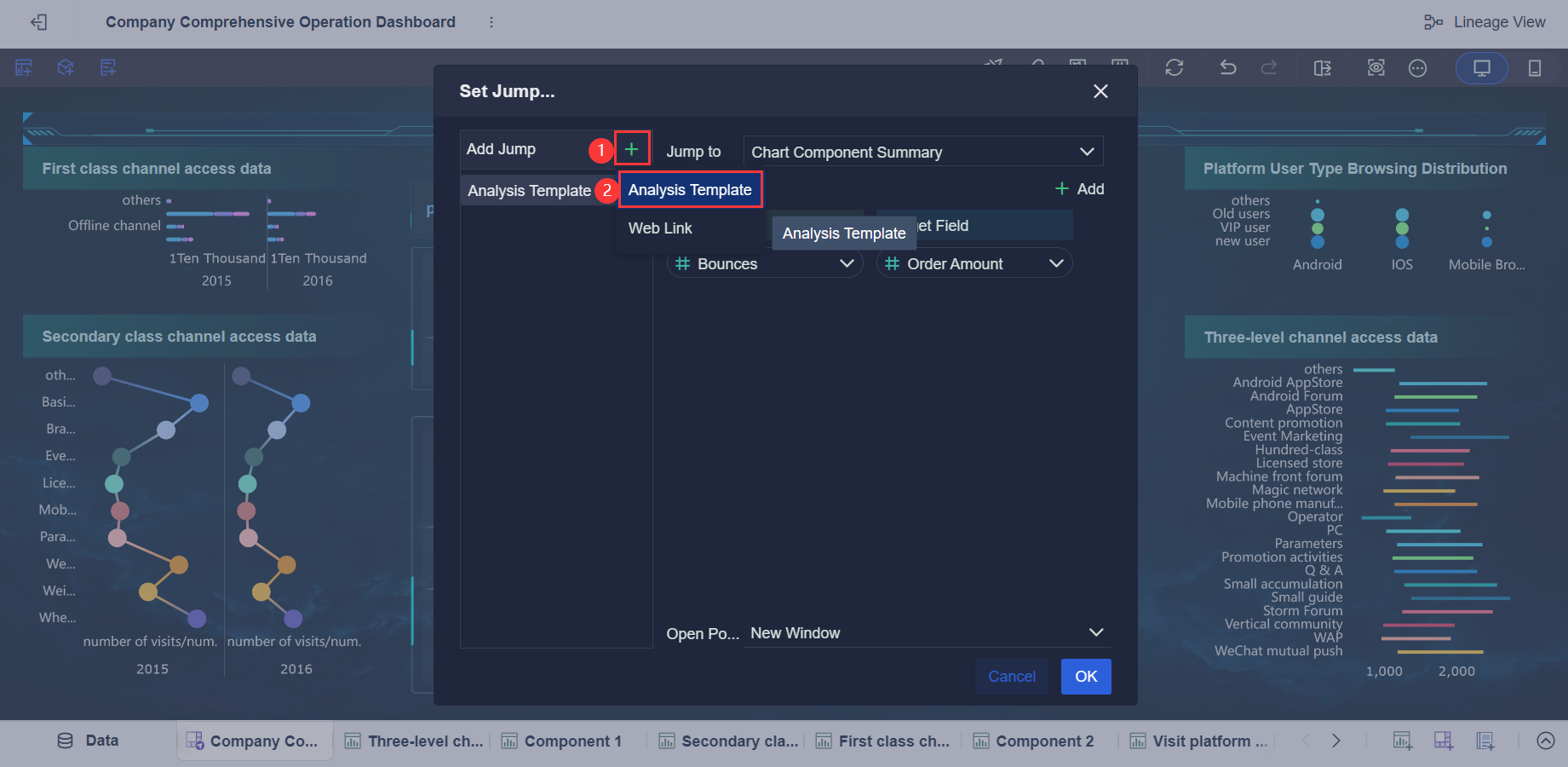Click the more options ellipsis icon
1568x767 pixels.
[1417, 67]
